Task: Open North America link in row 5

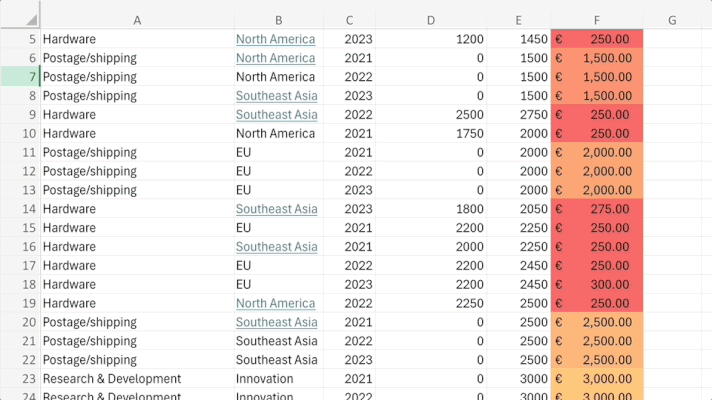Action: (275, 39)
